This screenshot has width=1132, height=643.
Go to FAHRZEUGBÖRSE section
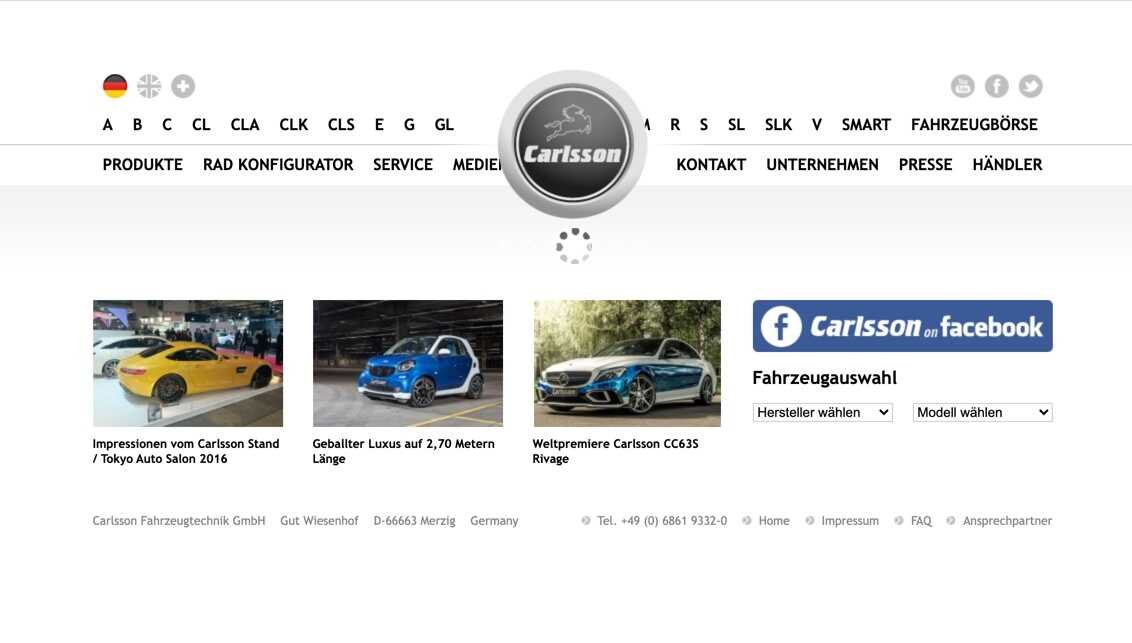pyautogui.click(x=974, y=125)
